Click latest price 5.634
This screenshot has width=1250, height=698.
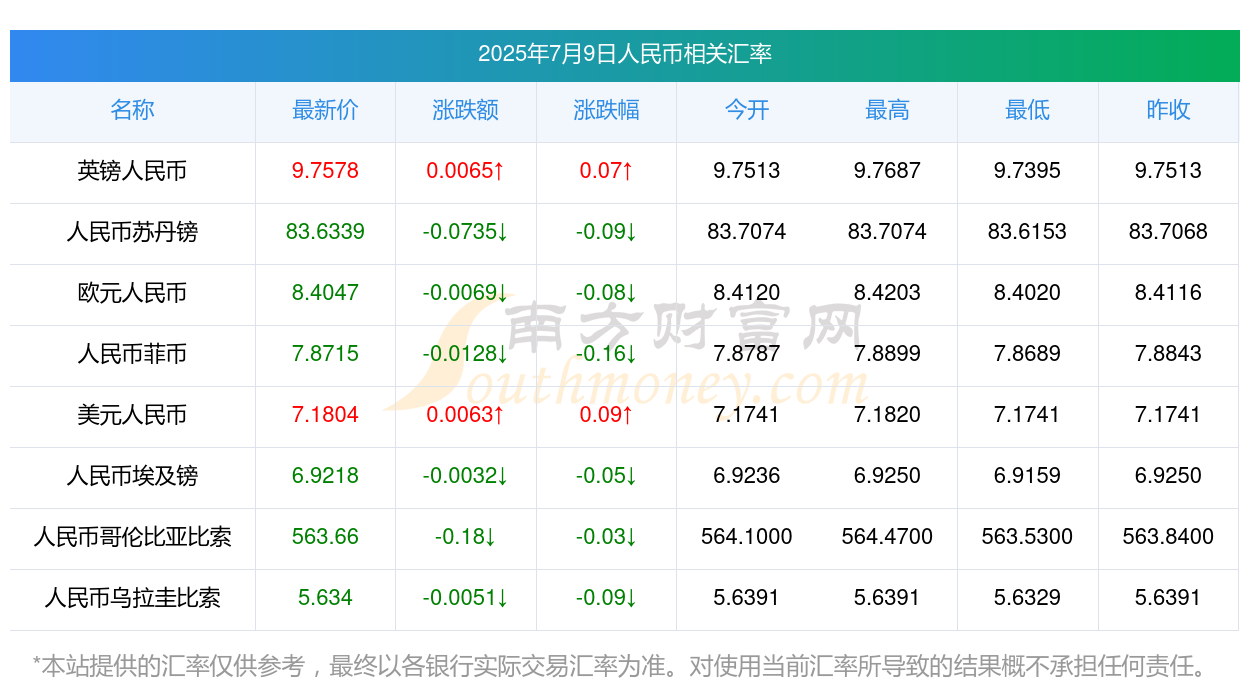325,598
